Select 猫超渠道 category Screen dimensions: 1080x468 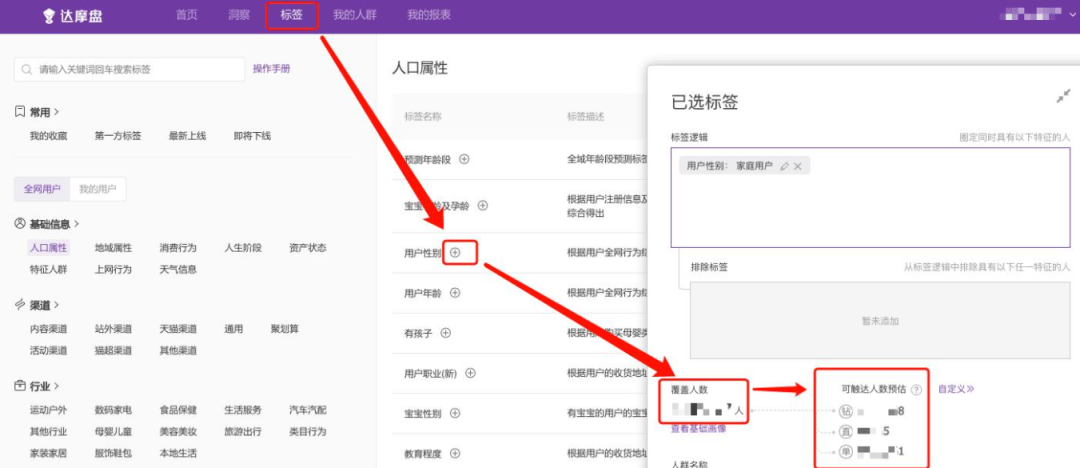(113, 351)
